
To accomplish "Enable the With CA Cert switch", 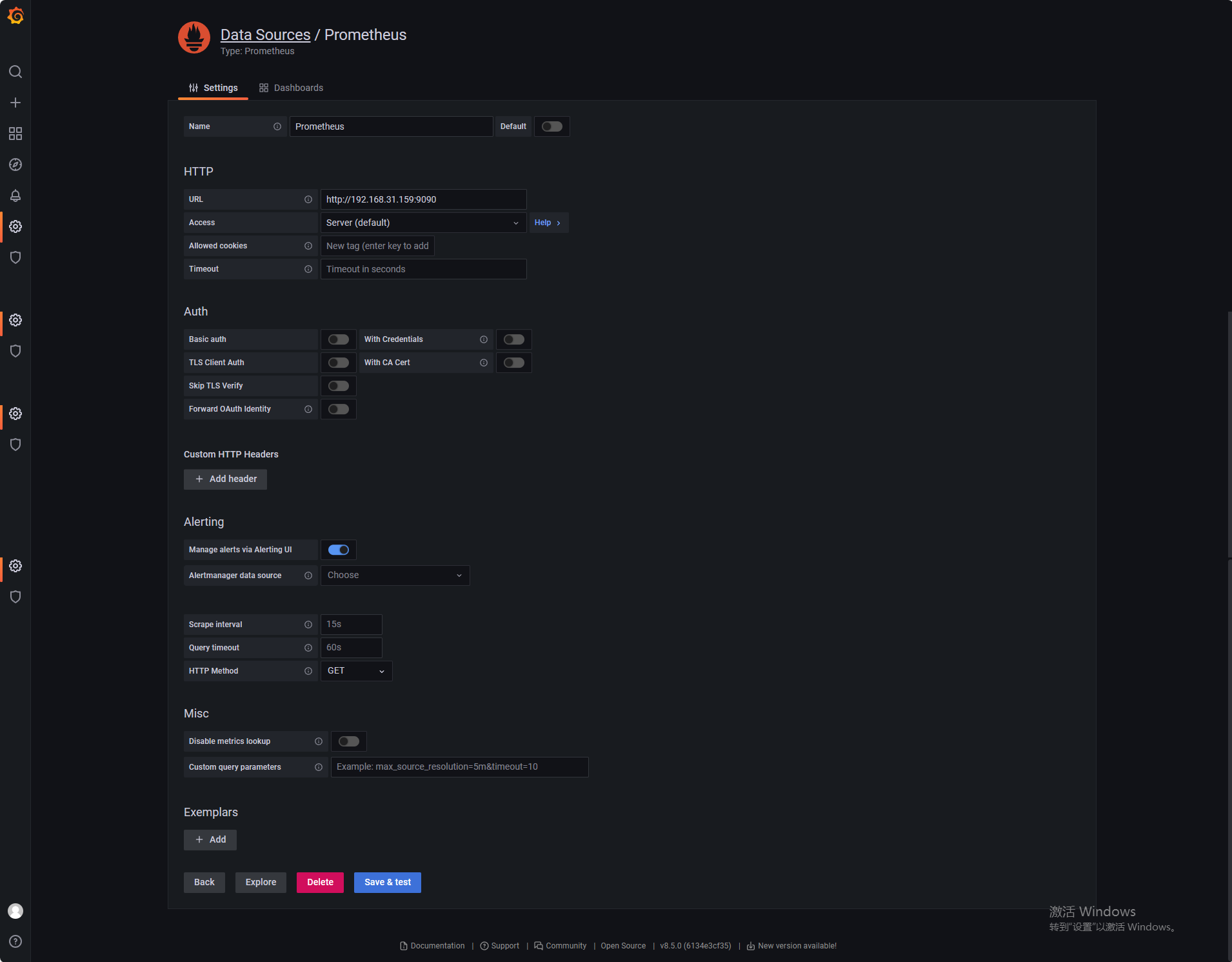I will pyautogui.click(x=514, y=363).
